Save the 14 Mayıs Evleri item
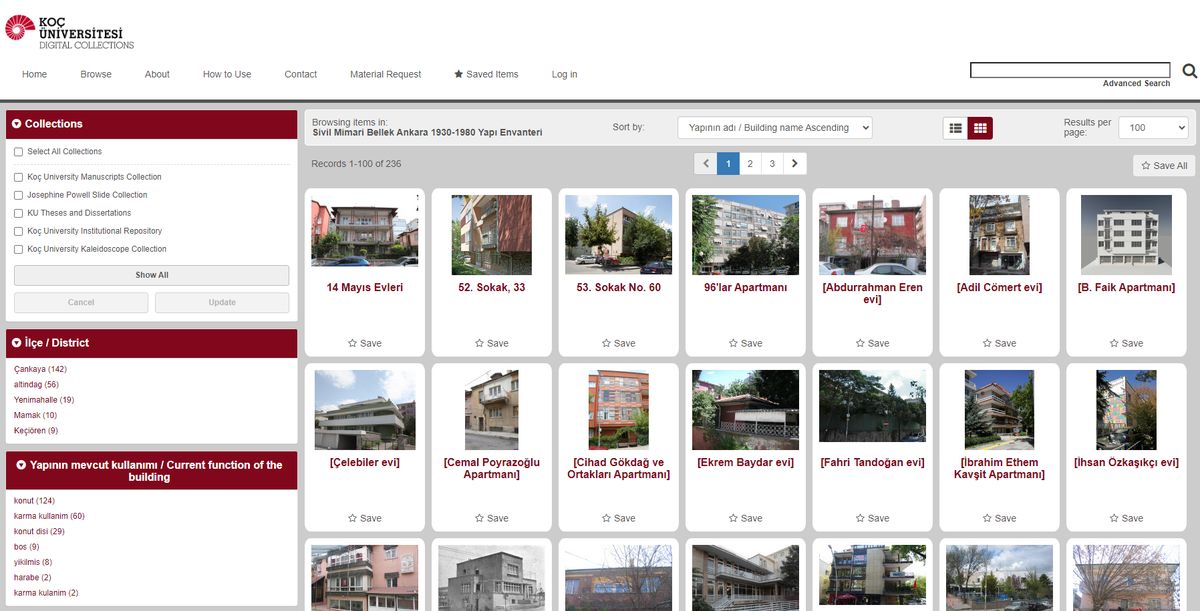This screenshot has height=611, width=1200. coord(364,343)
